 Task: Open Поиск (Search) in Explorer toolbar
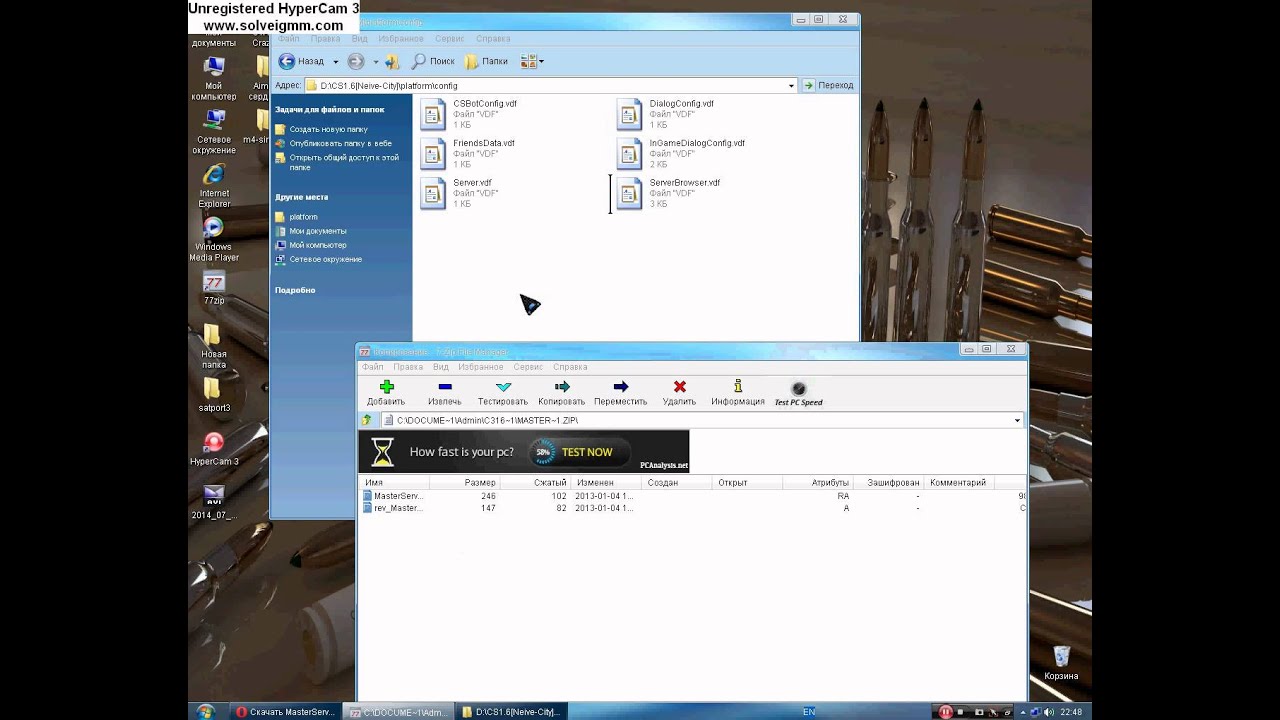[x=433, y=61]
